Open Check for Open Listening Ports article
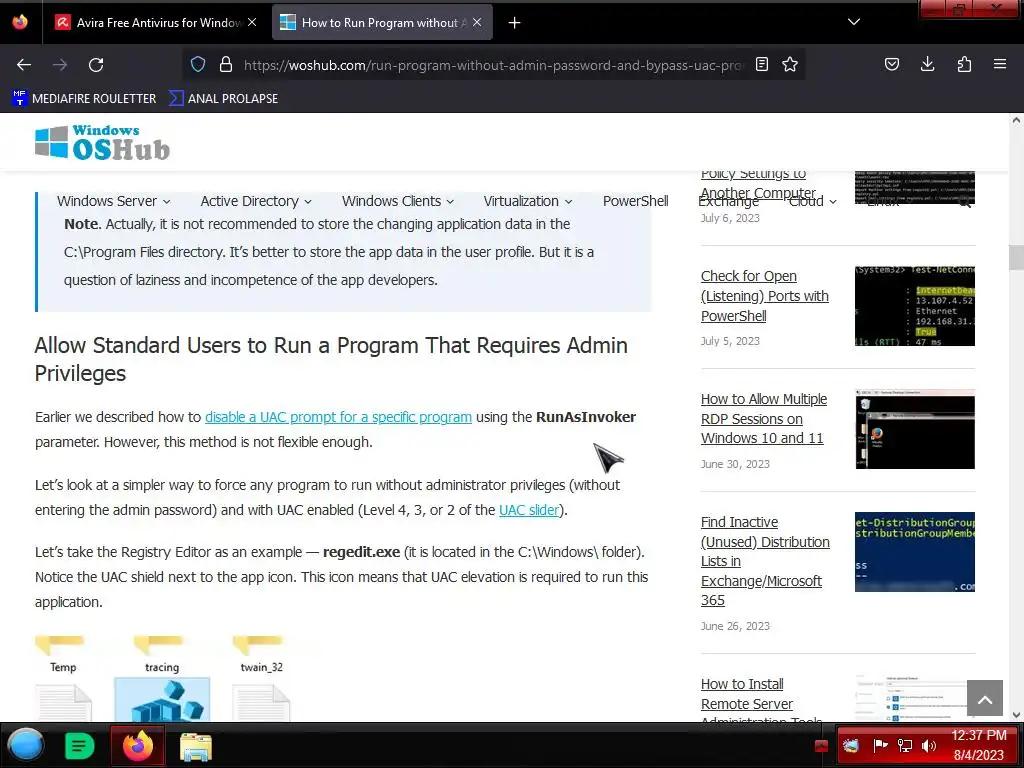This screenshot has width=1024, height=768. (765, 296)
